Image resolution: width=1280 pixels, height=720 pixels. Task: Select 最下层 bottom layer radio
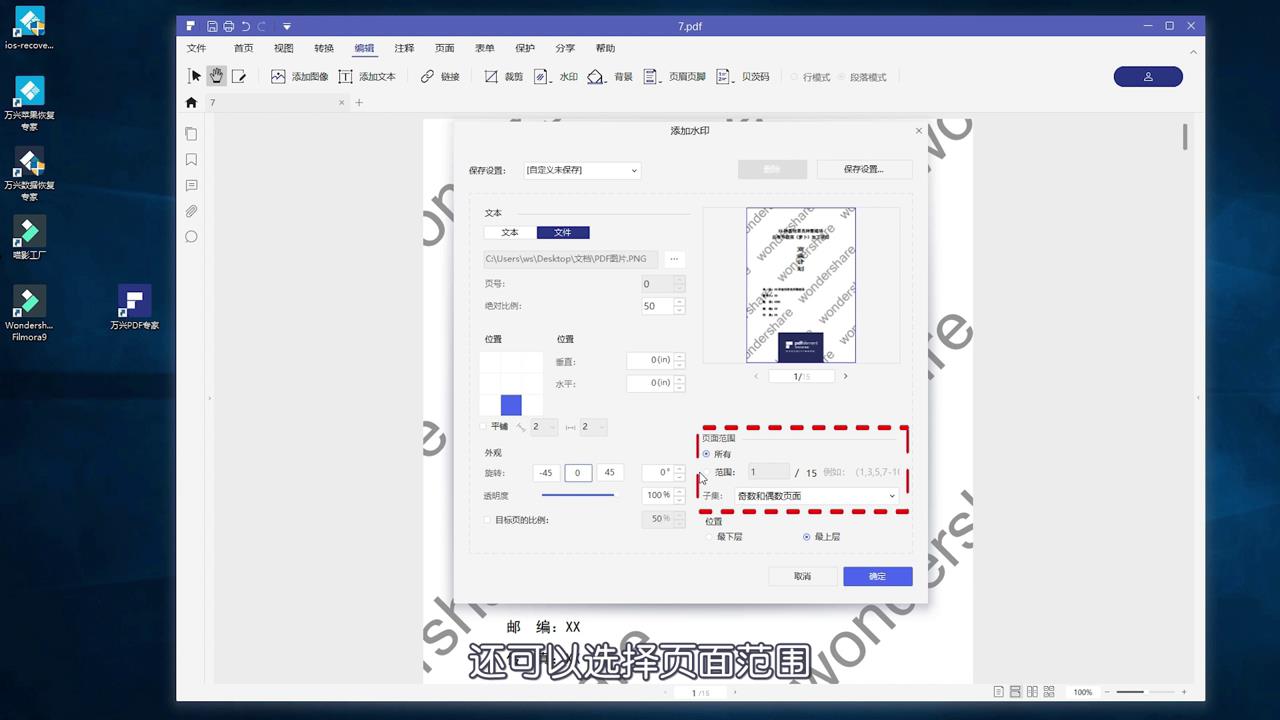(x=709, y=537)
